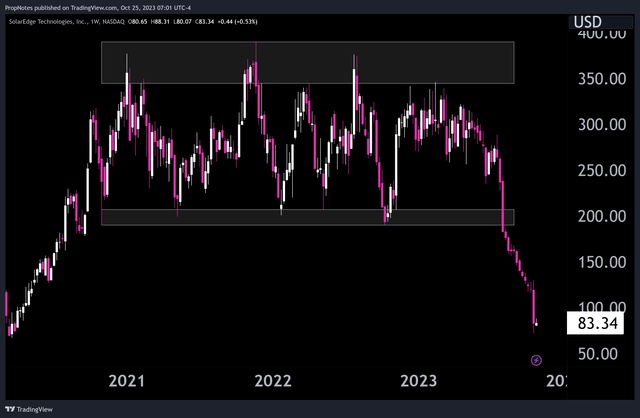Select the 2021 label on time axis
640x418 pixels.
coord(127,381)
